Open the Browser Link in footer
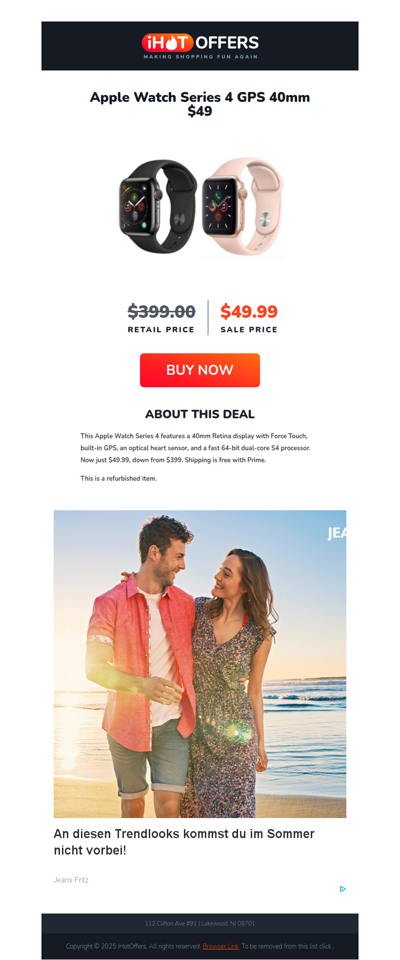This screenshot has height=960, width=400. coord(221,946)
